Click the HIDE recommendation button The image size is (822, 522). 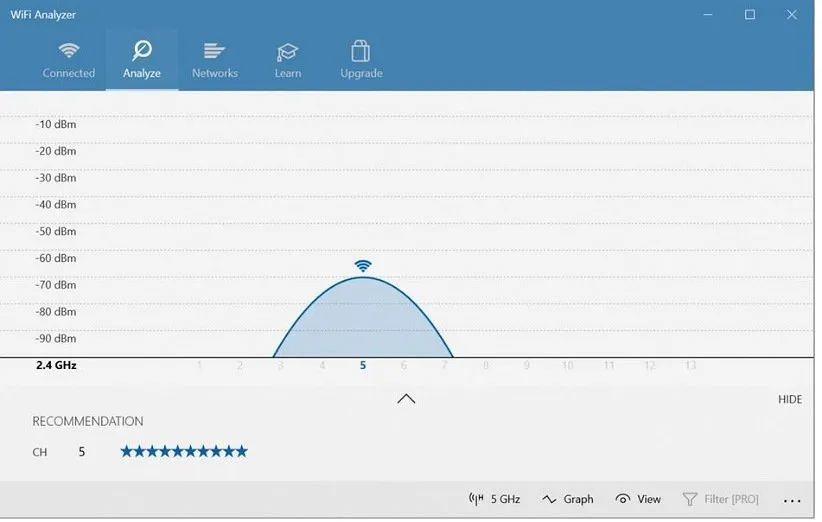coord(790,399)
